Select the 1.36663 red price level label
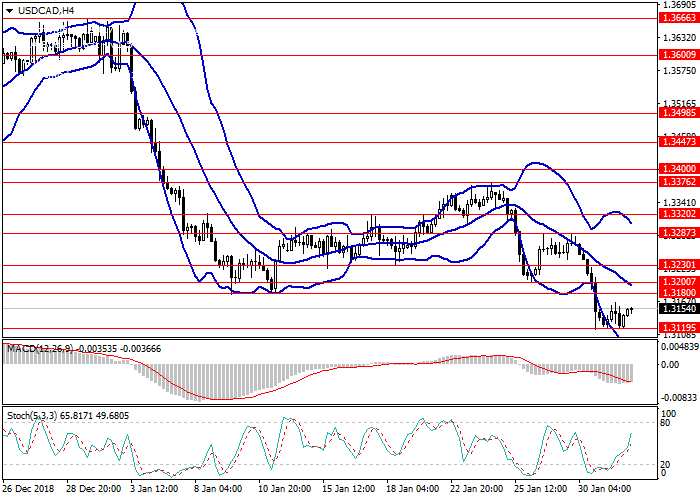 coord(679,18)
